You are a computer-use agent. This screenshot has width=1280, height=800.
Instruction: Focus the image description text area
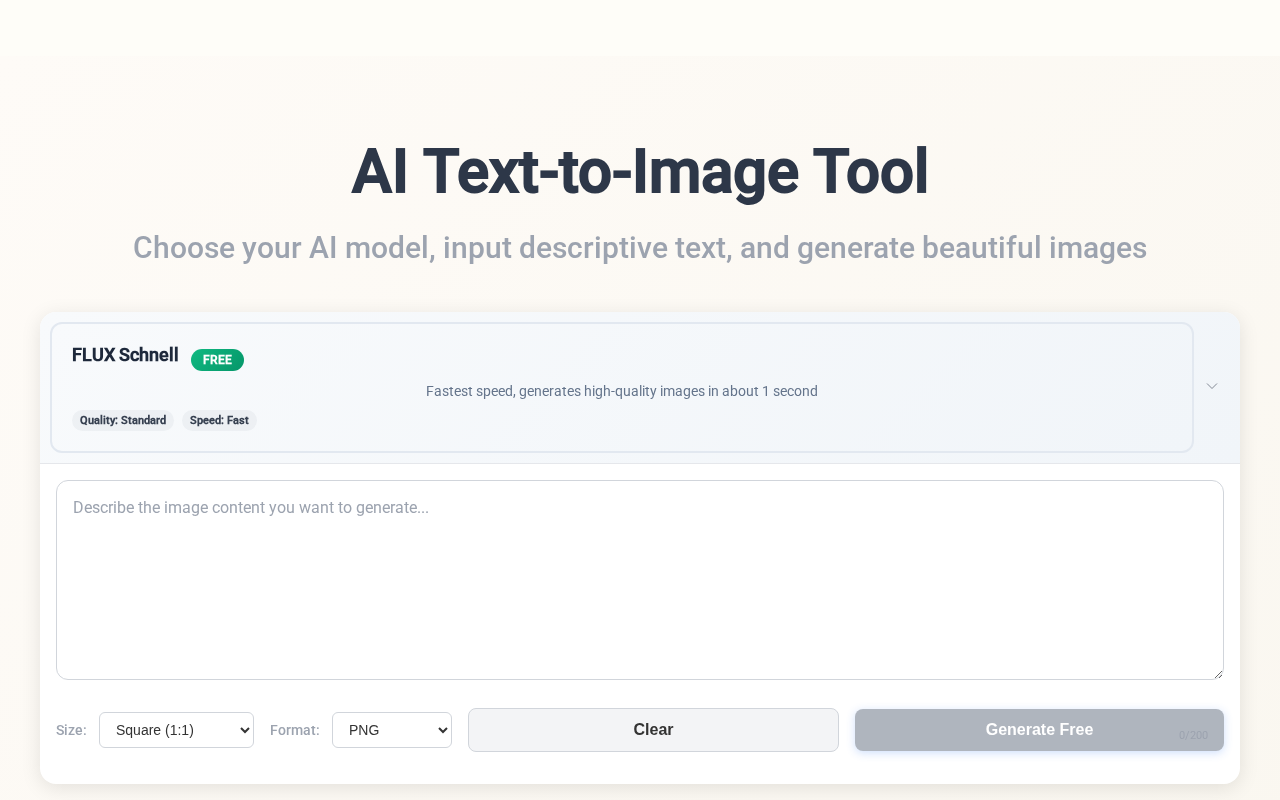coord(640,580)
